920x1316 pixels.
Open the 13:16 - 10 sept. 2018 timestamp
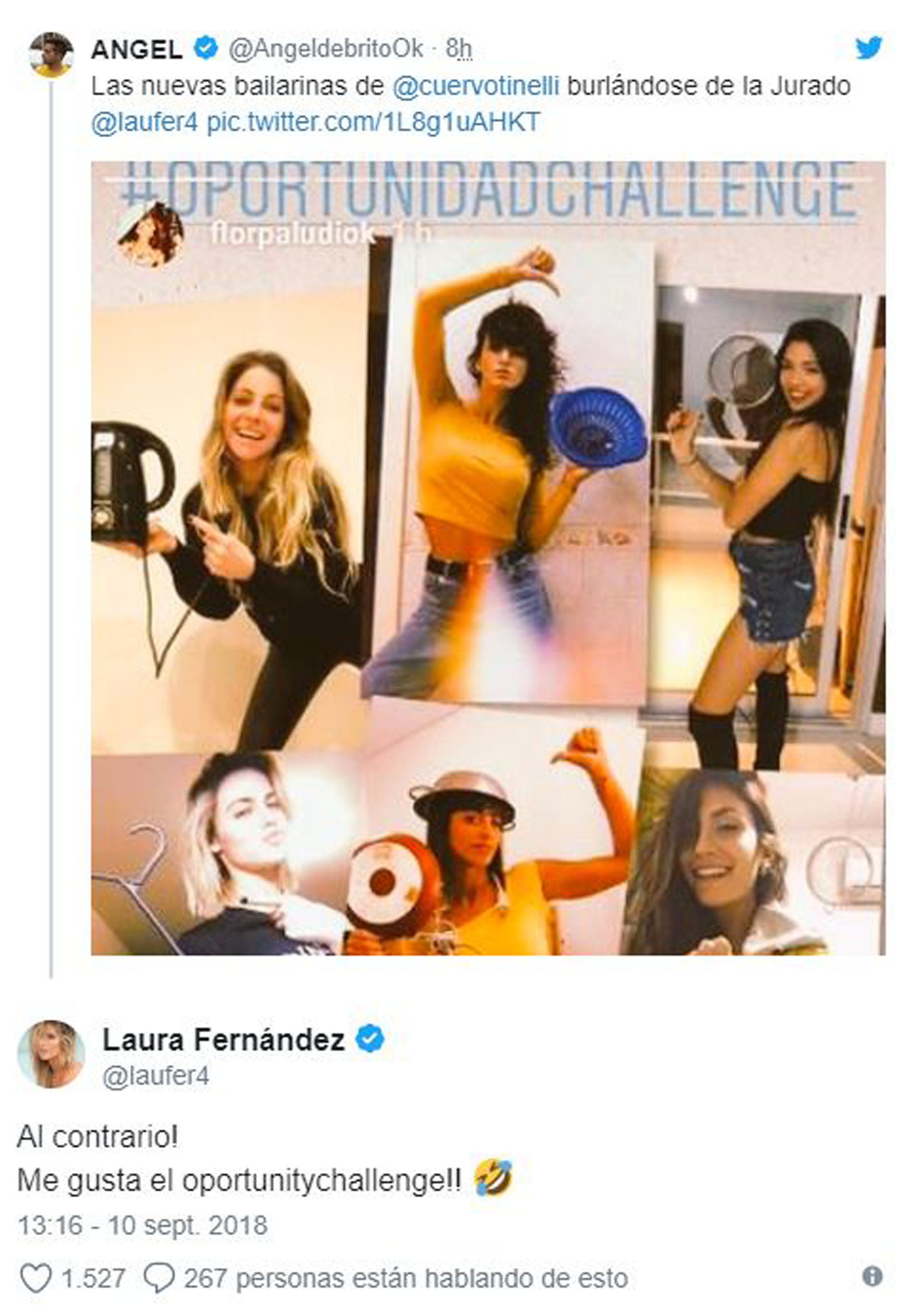coord(143,1226)
